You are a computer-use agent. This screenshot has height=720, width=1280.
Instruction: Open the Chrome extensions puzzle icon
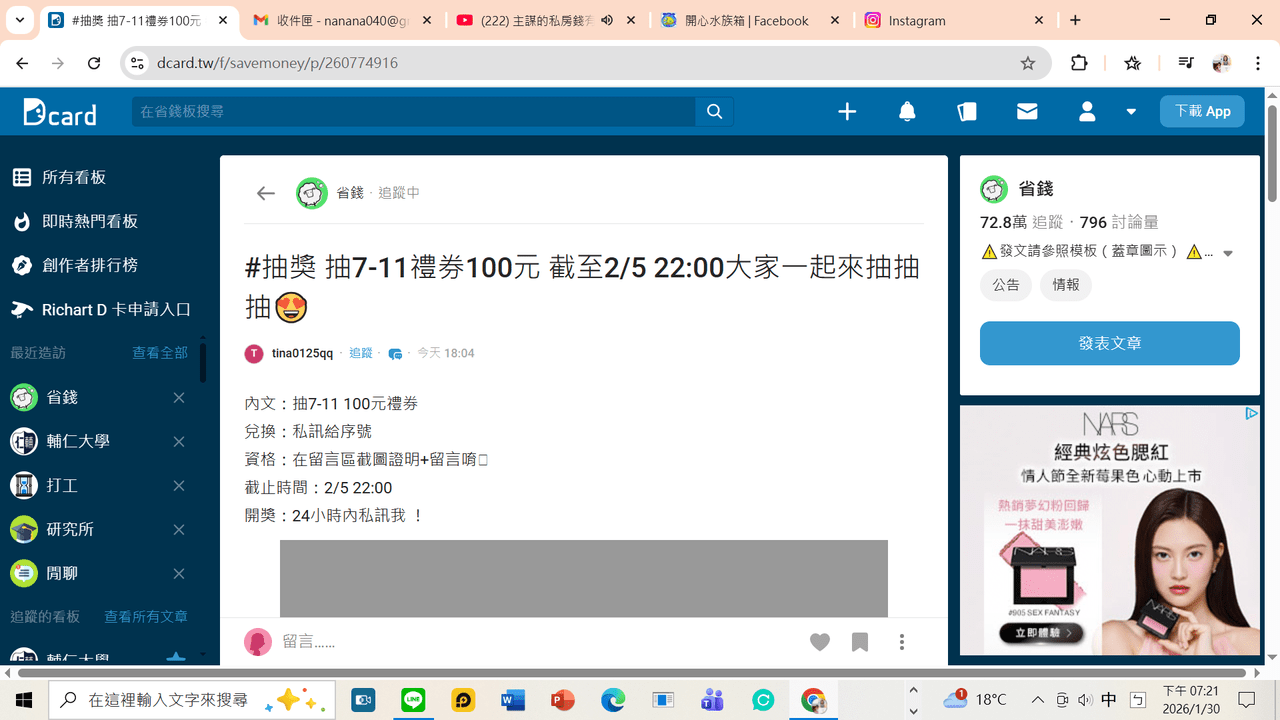1079,63
